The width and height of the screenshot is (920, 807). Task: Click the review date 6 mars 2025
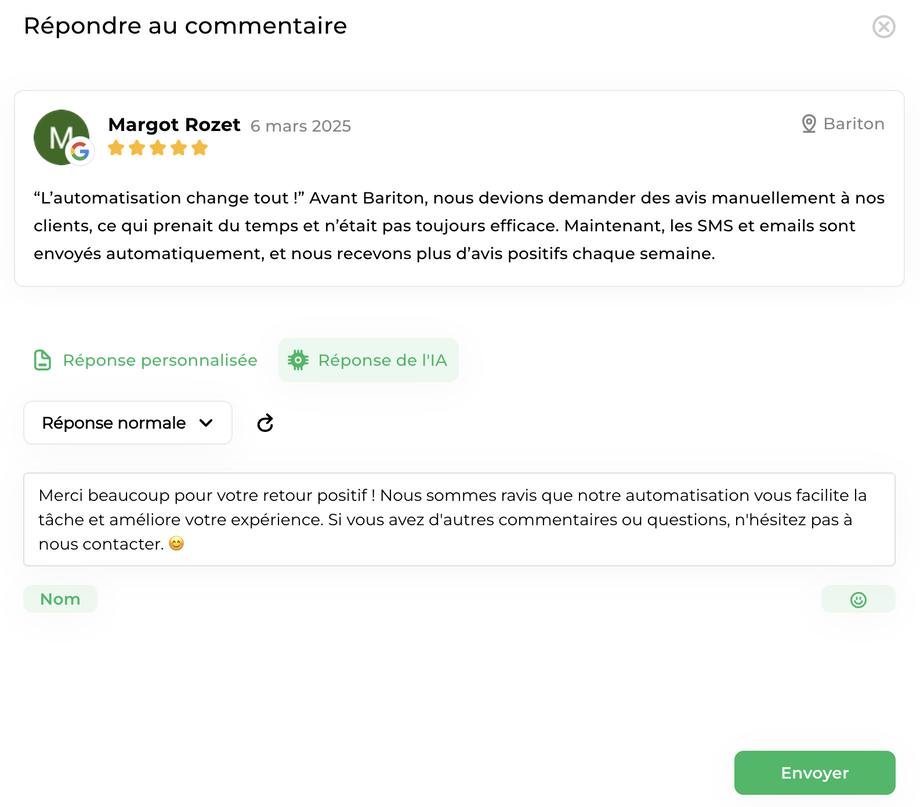[300, 126]
